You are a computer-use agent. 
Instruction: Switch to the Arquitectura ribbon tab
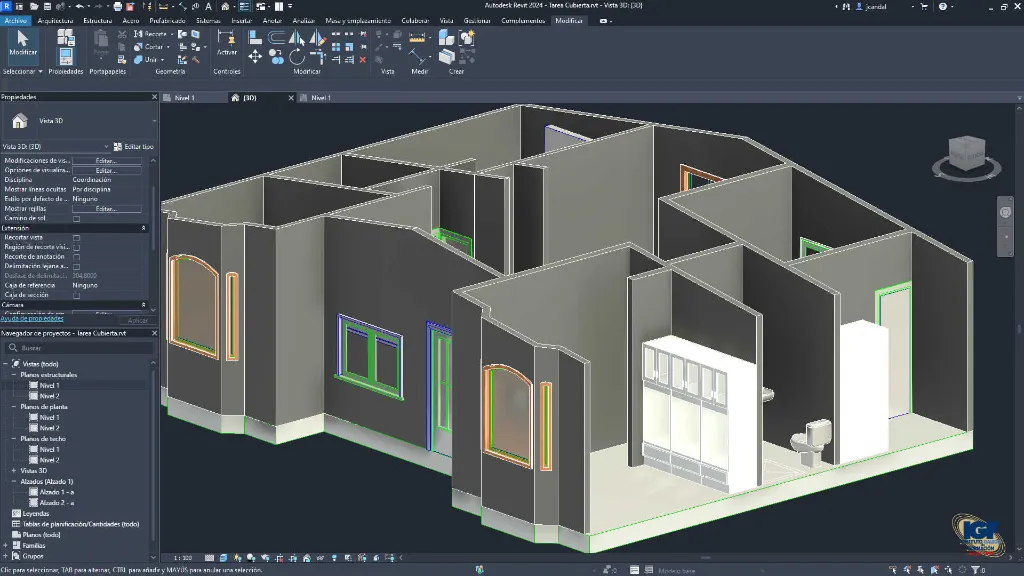[55, 21]
